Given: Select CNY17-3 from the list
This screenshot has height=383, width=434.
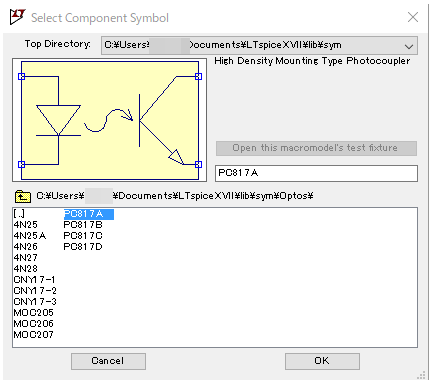Looking at the screenshot, I should click(x=35, y=302).
